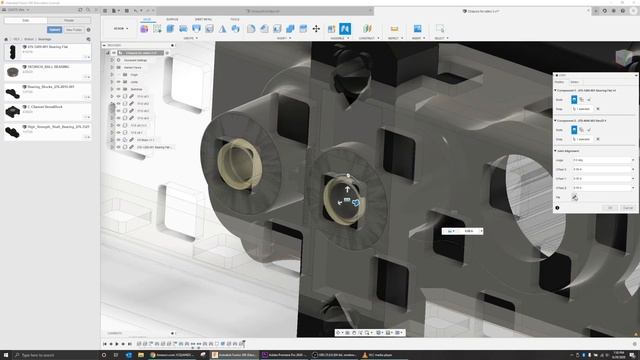
Task: Click the Combine modify icon
Action: coord(290,29)
